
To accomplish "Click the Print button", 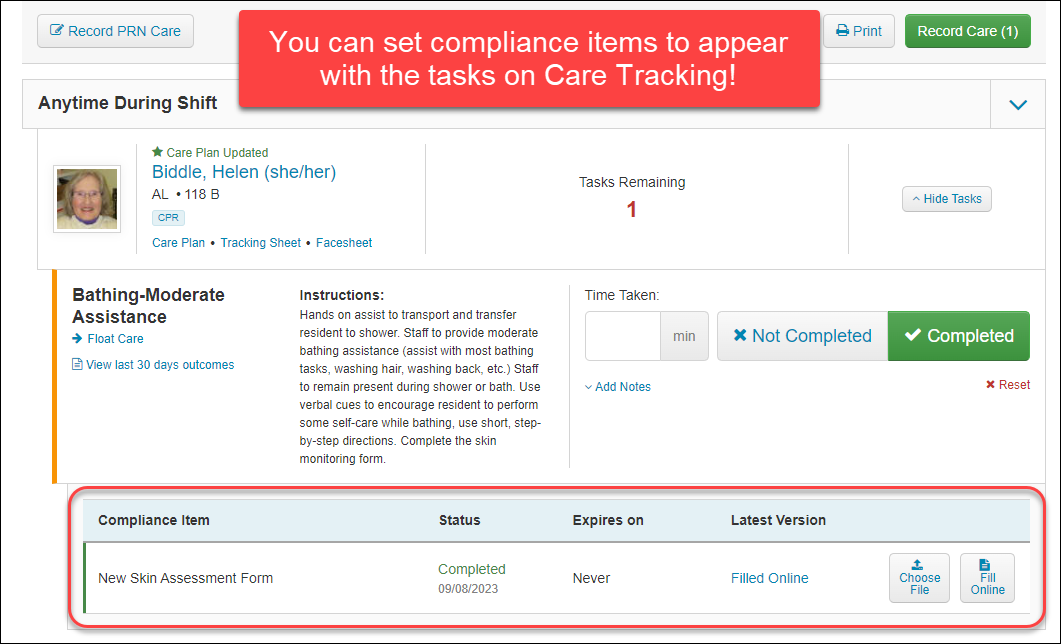I will [859, 31].
